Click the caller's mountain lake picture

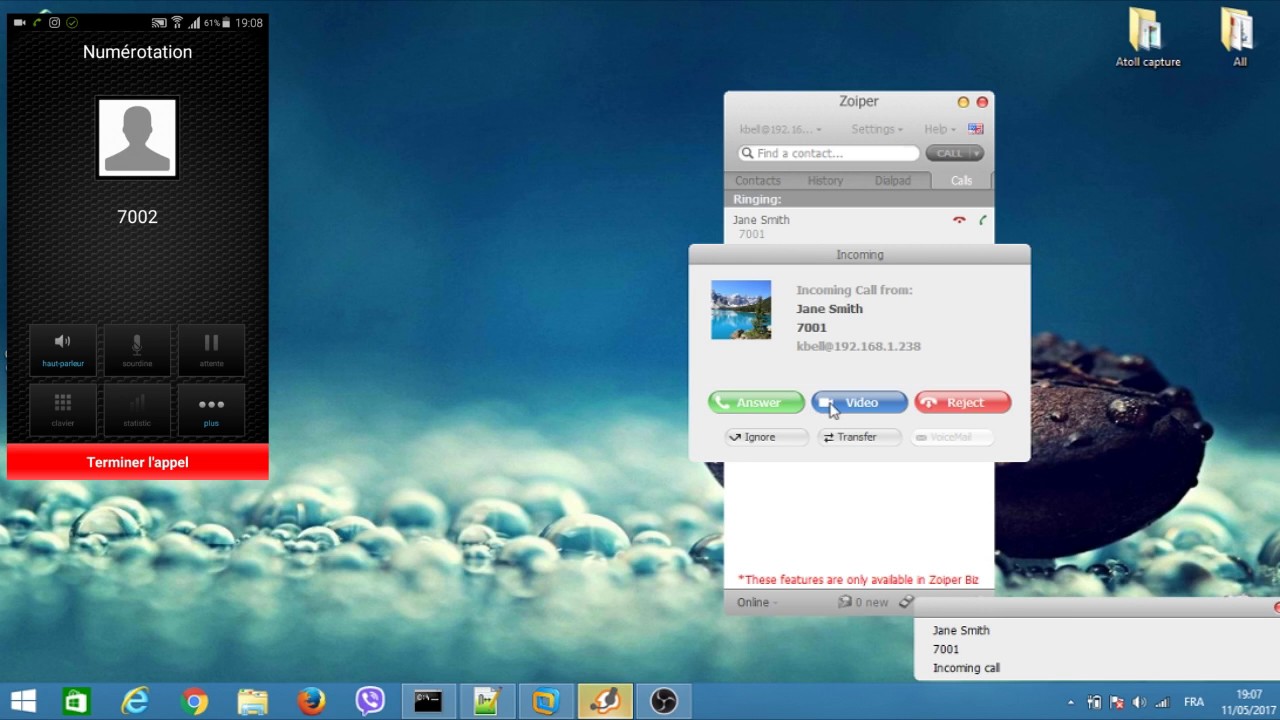tap(741, 310)
